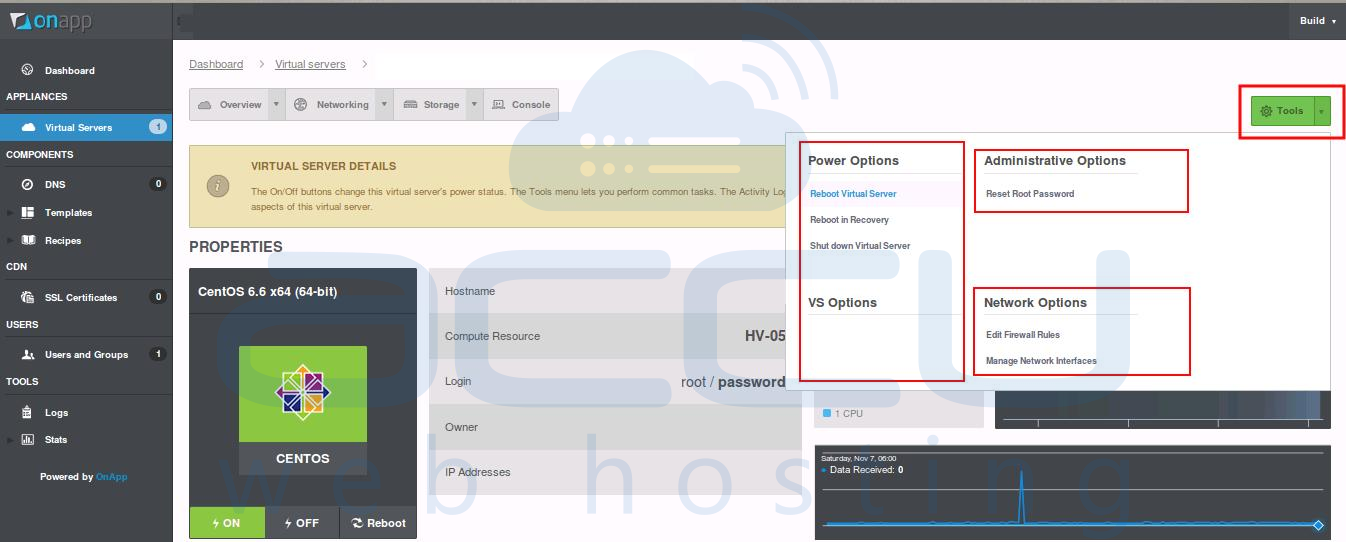Open the Console tab
The width and height of the screenshot is (1346, 542).
point(520,105)
